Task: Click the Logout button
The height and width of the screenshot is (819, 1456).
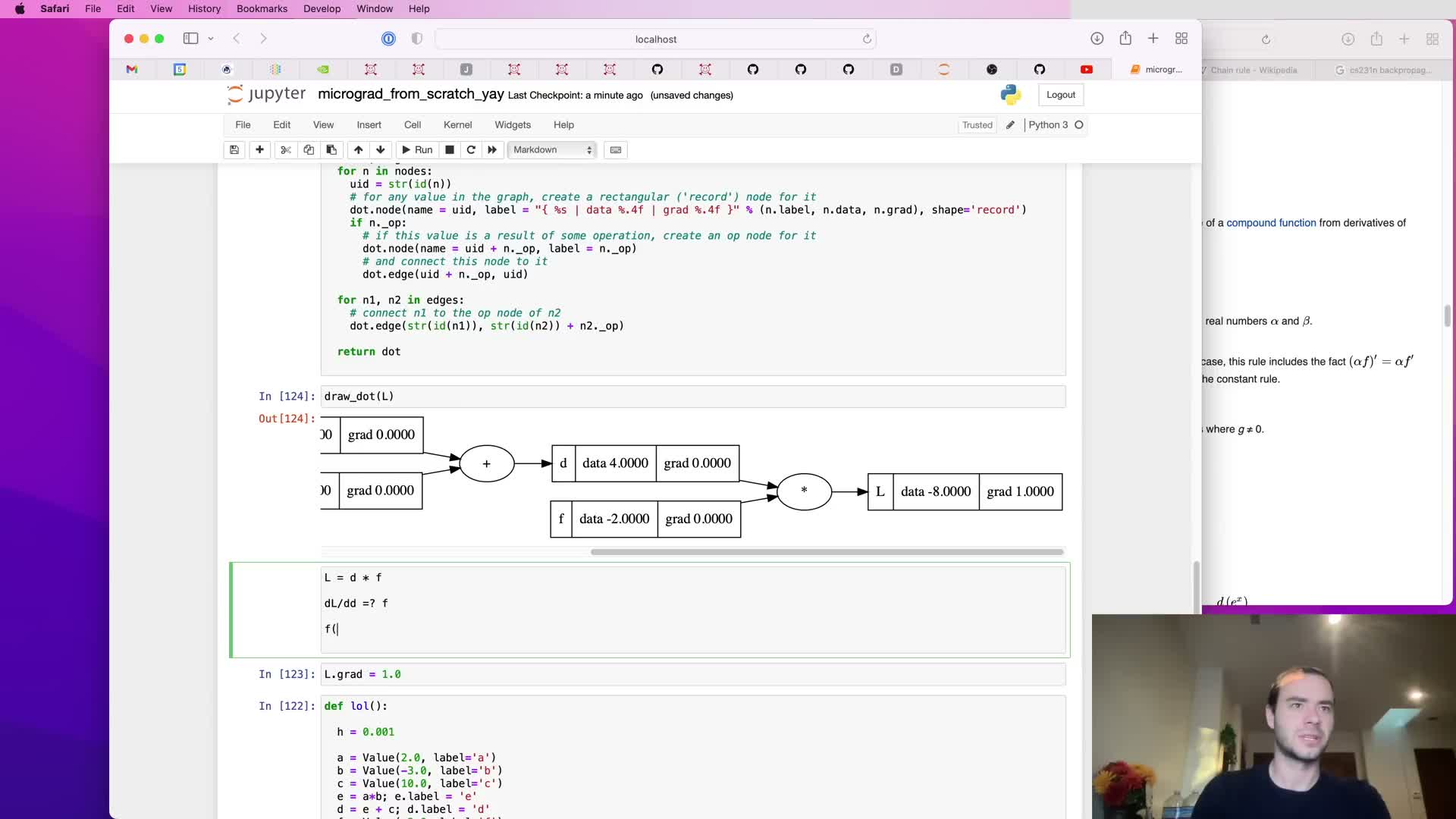Action: tap(1060, 95)
